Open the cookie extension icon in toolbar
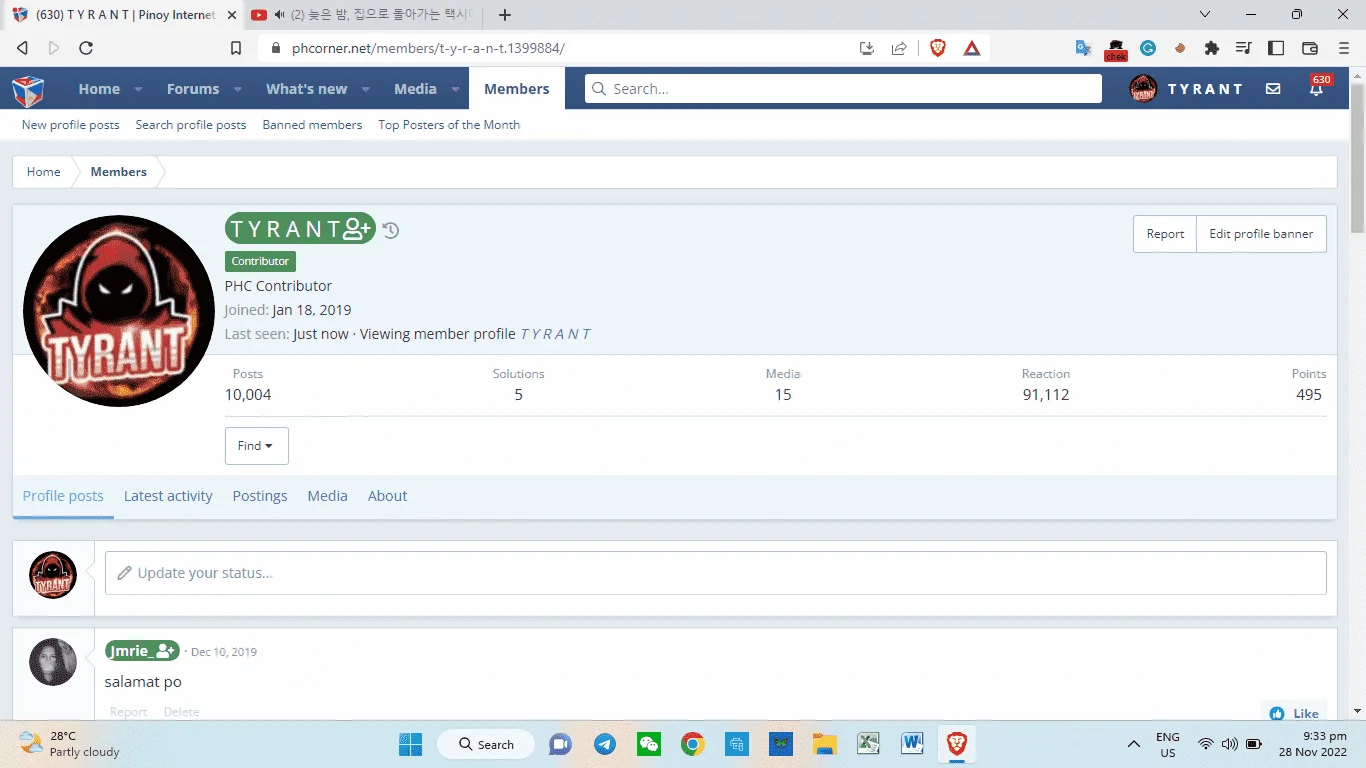Screen dimensions: 1366x768 pyautogui.click(x=1180, y=48)
